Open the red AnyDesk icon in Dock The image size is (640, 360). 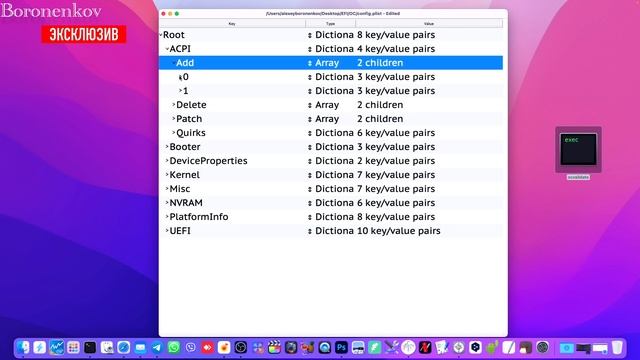click(x=207, y=347)
